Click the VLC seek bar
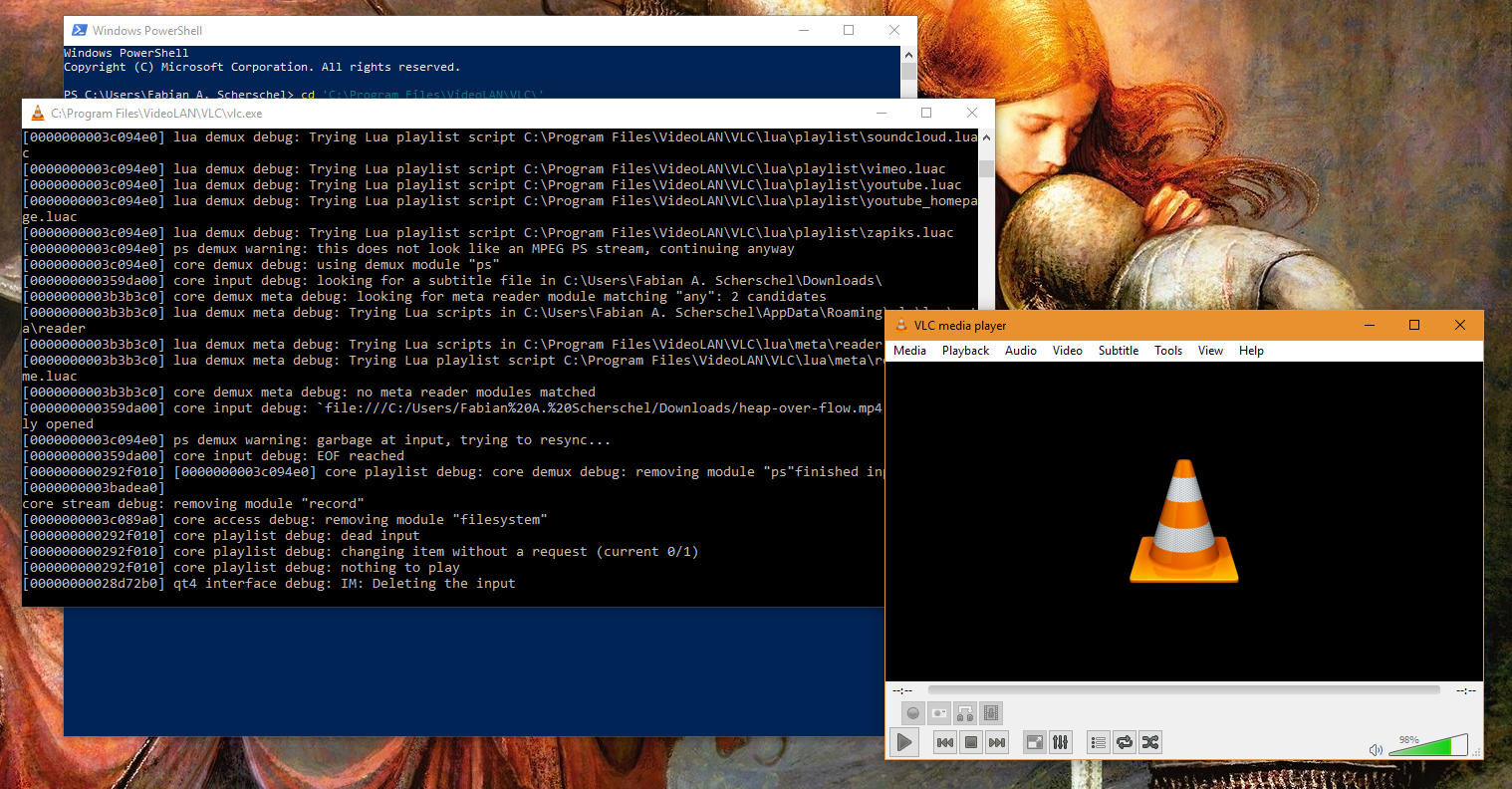Viewport: 1512px width, 789px height. (x=1183, y=689)
